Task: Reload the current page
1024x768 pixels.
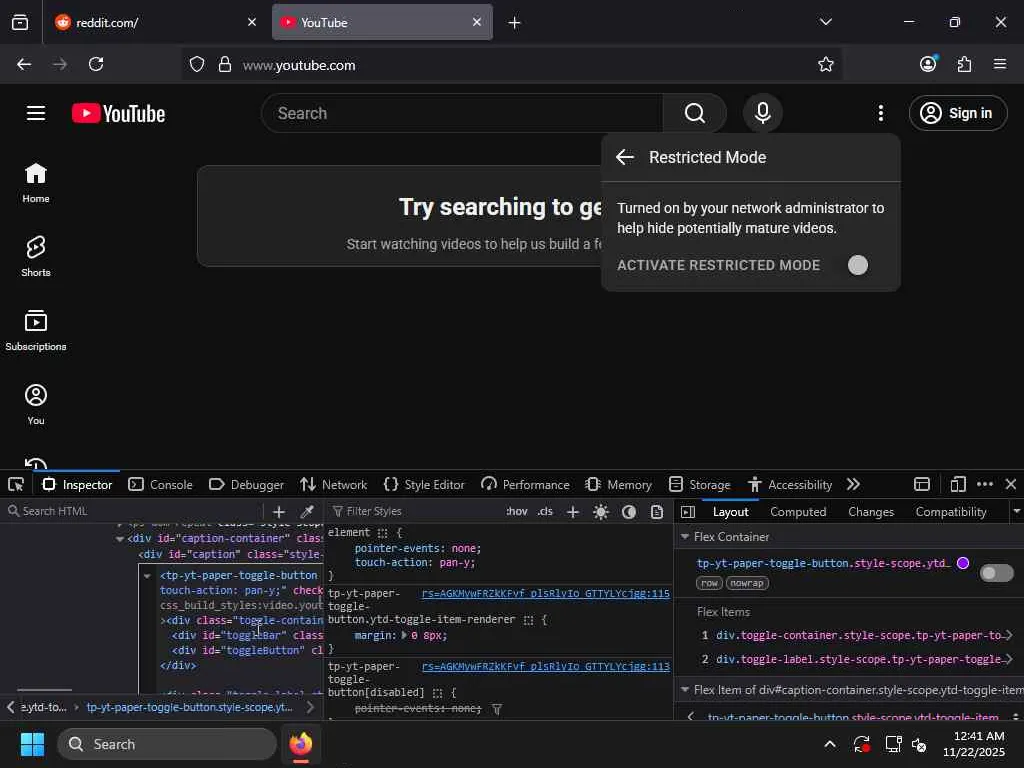Action: (x=96, y=64)
